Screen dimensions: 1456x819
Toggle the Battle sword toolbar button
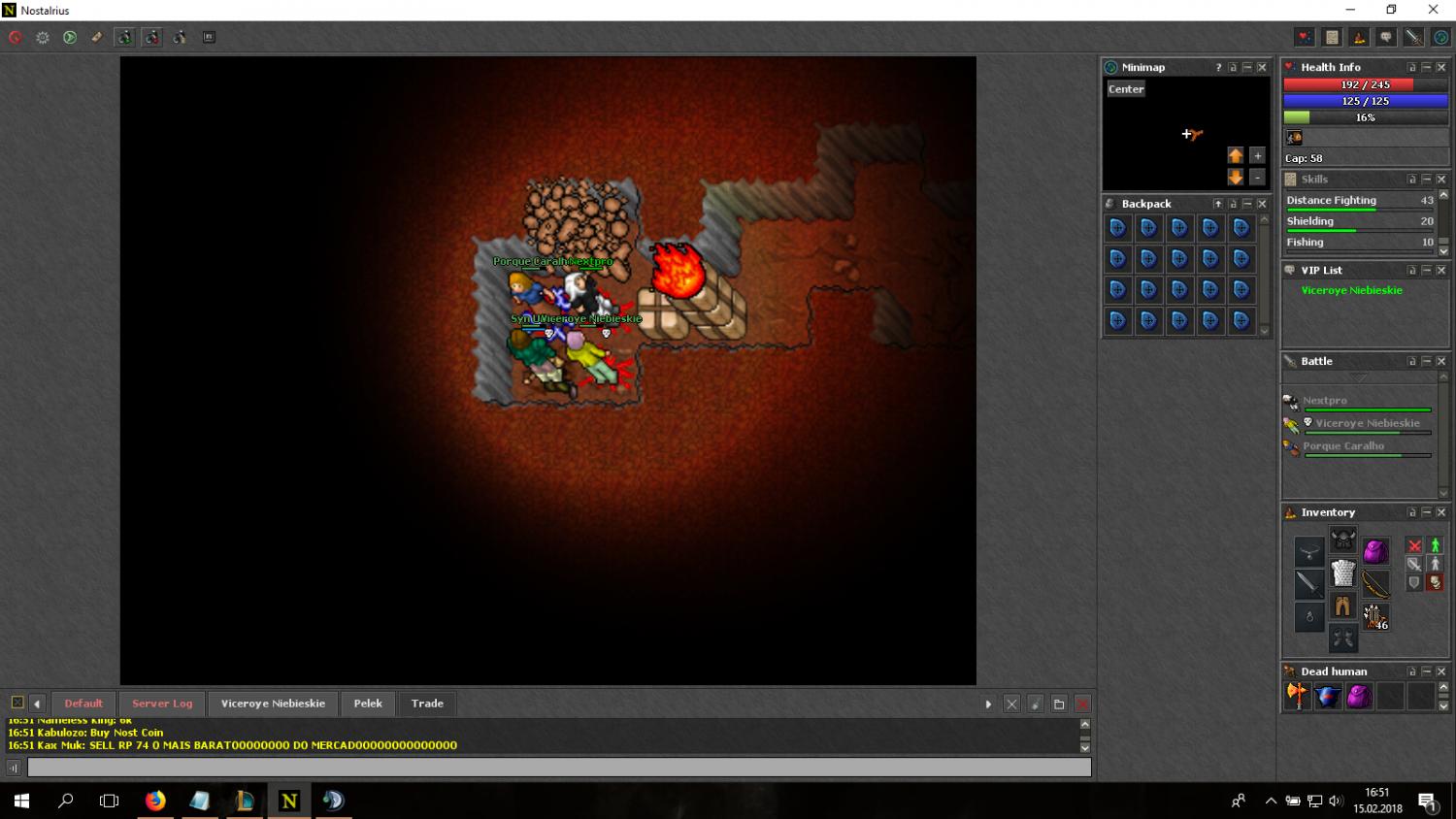(1413, 37)
